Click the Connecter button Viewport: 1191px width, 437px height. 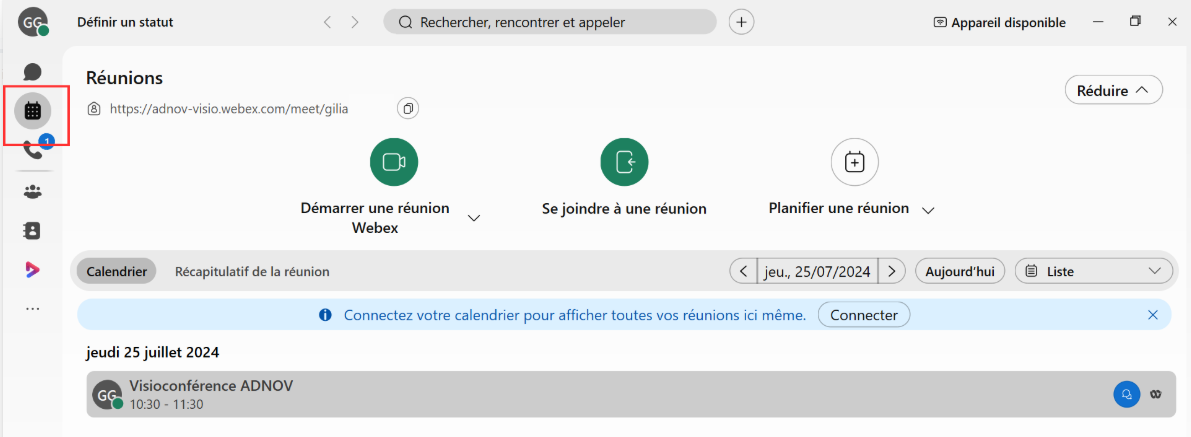(864, 315)
